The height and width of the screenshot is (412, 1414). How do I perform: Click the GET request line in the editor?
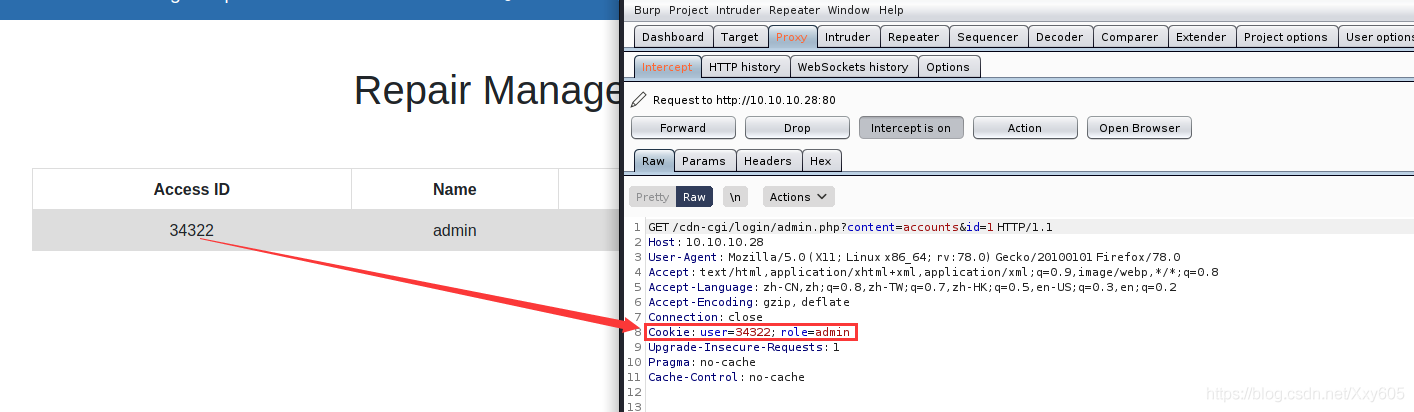(850, 227)
